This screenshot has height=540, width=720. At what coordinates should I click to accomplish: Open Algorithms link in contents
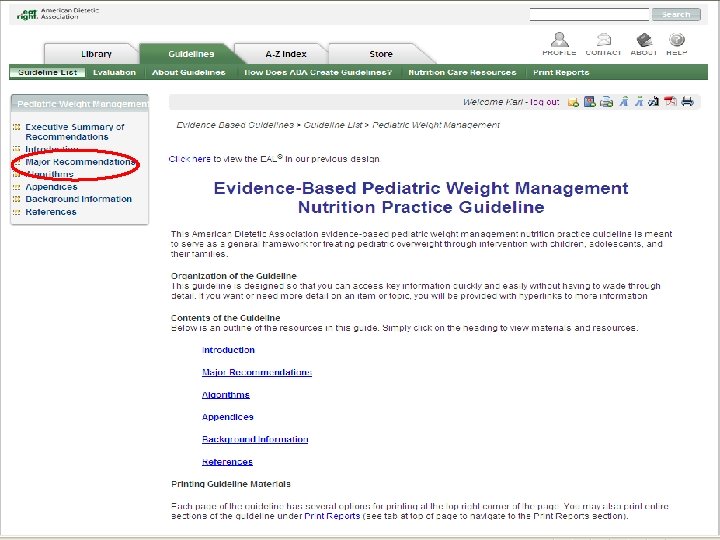pos(225,395)
